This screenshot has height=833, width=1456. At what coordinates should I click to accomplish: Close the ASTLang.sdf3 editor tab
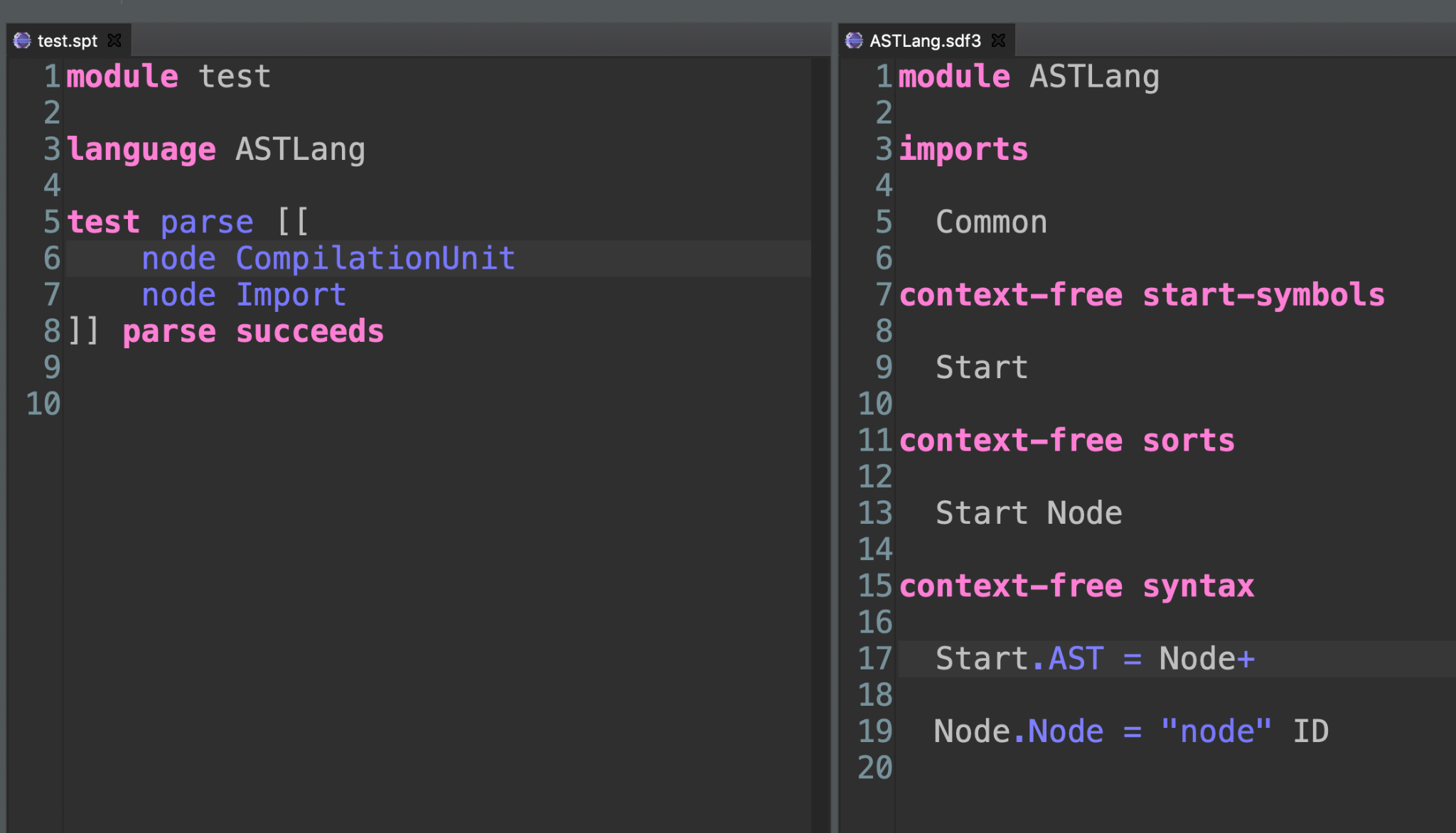tap(999, 41)
